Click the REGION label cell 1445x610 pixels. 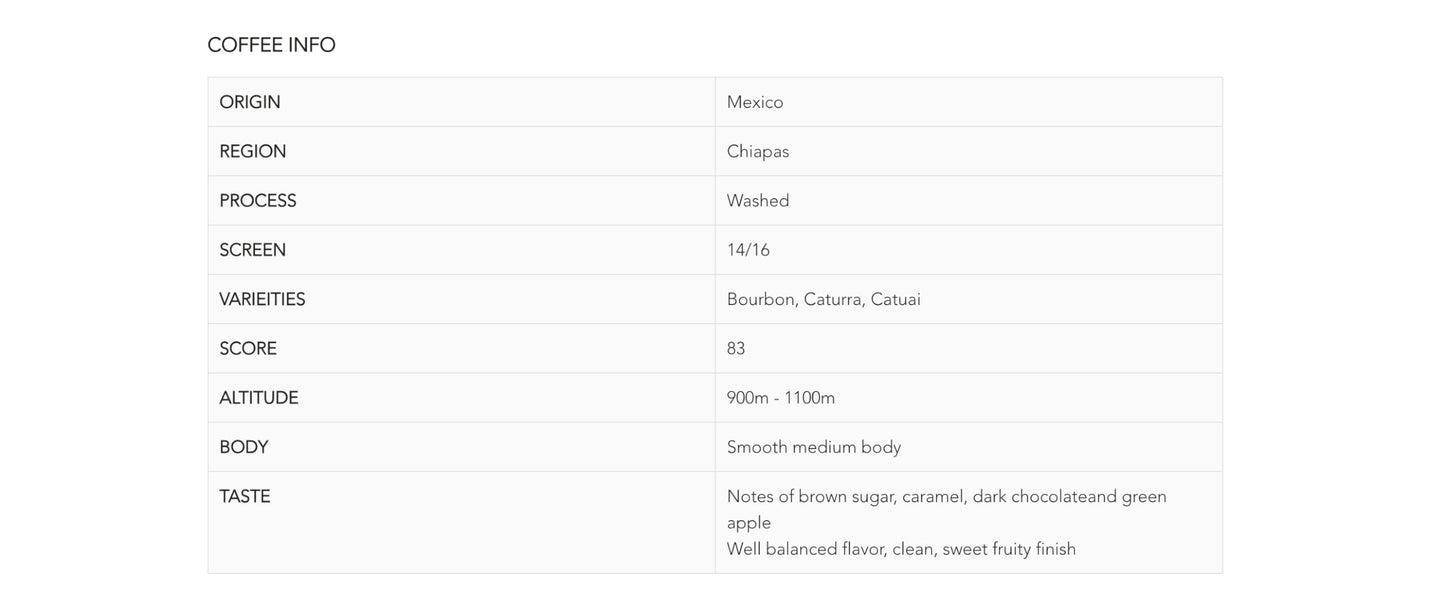click(x=253, y=151)
